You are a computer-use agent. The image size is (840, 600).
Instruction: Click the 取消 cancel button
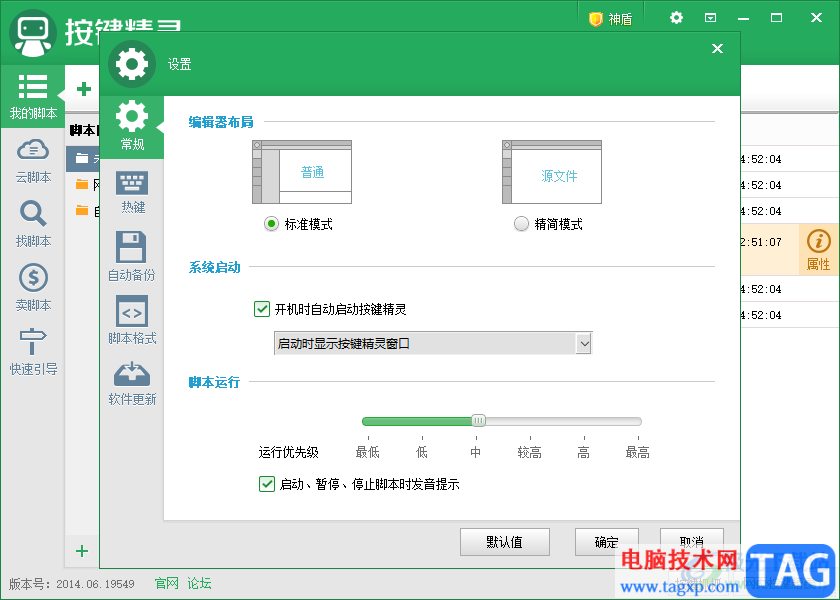pos(692,542)
